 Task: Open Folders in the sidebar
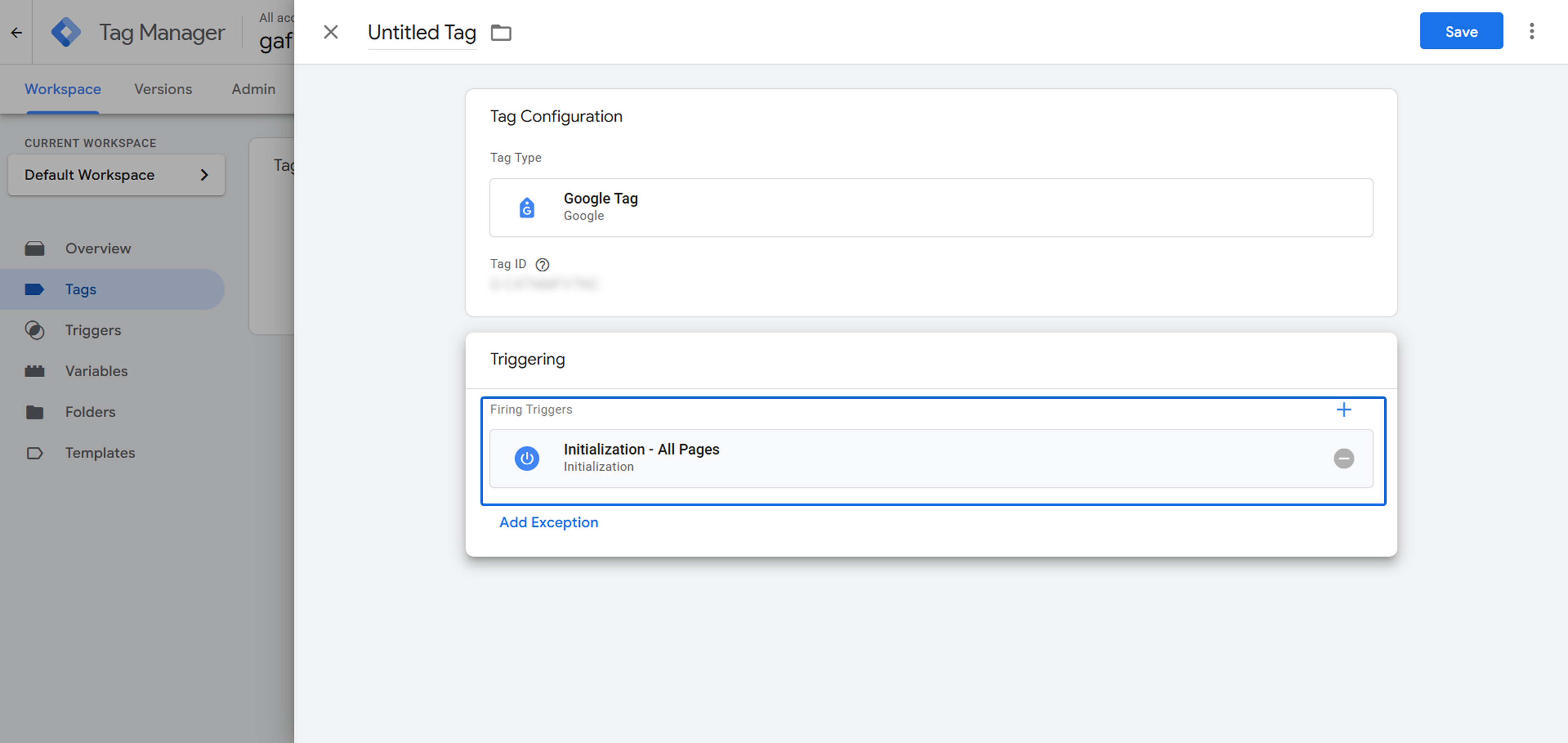pos(112,412)
